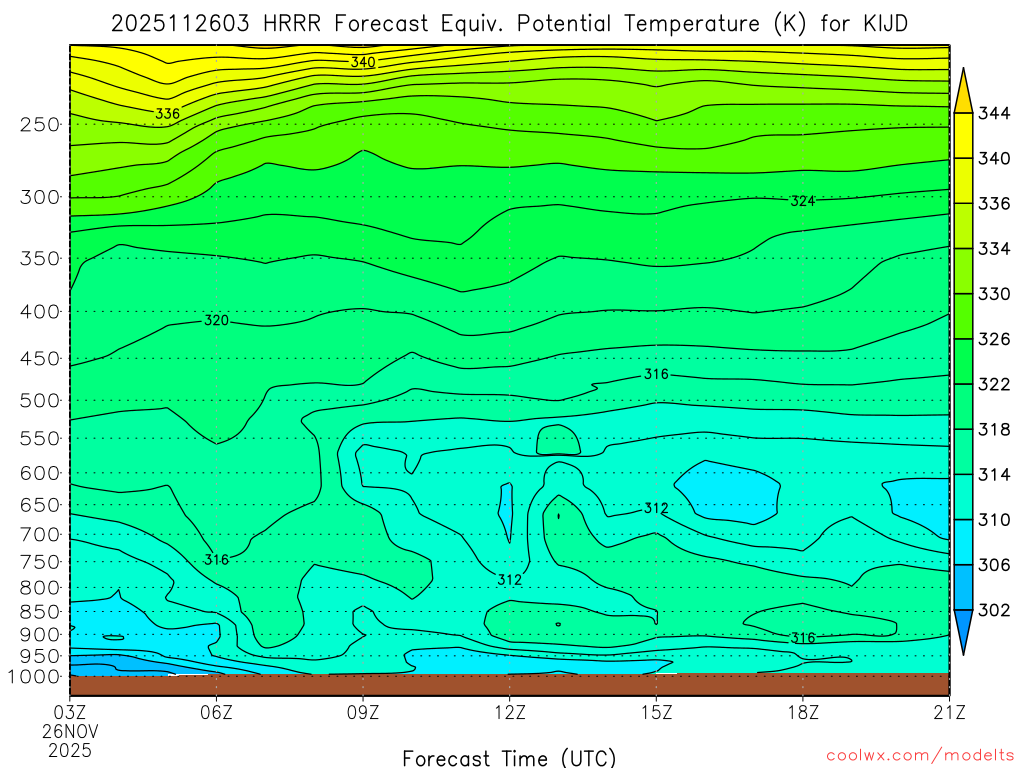The width and height of the screenshot is (1024, 768).
Task: Click the 2025 year label under the date
Action: 70,751
